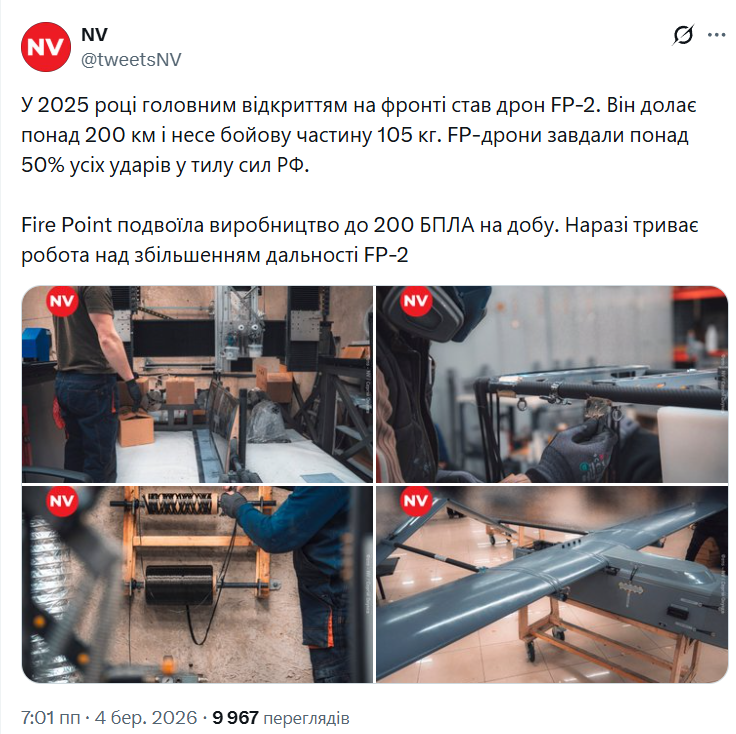Click the 7:01 пп timestamp

pyautogui.click(x=50, y=718)
